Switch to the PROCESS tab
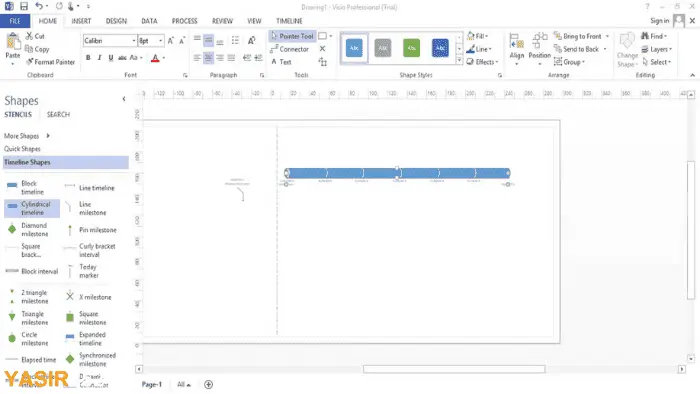Viewport: 700px width, 394px height. tap(184, 21)
